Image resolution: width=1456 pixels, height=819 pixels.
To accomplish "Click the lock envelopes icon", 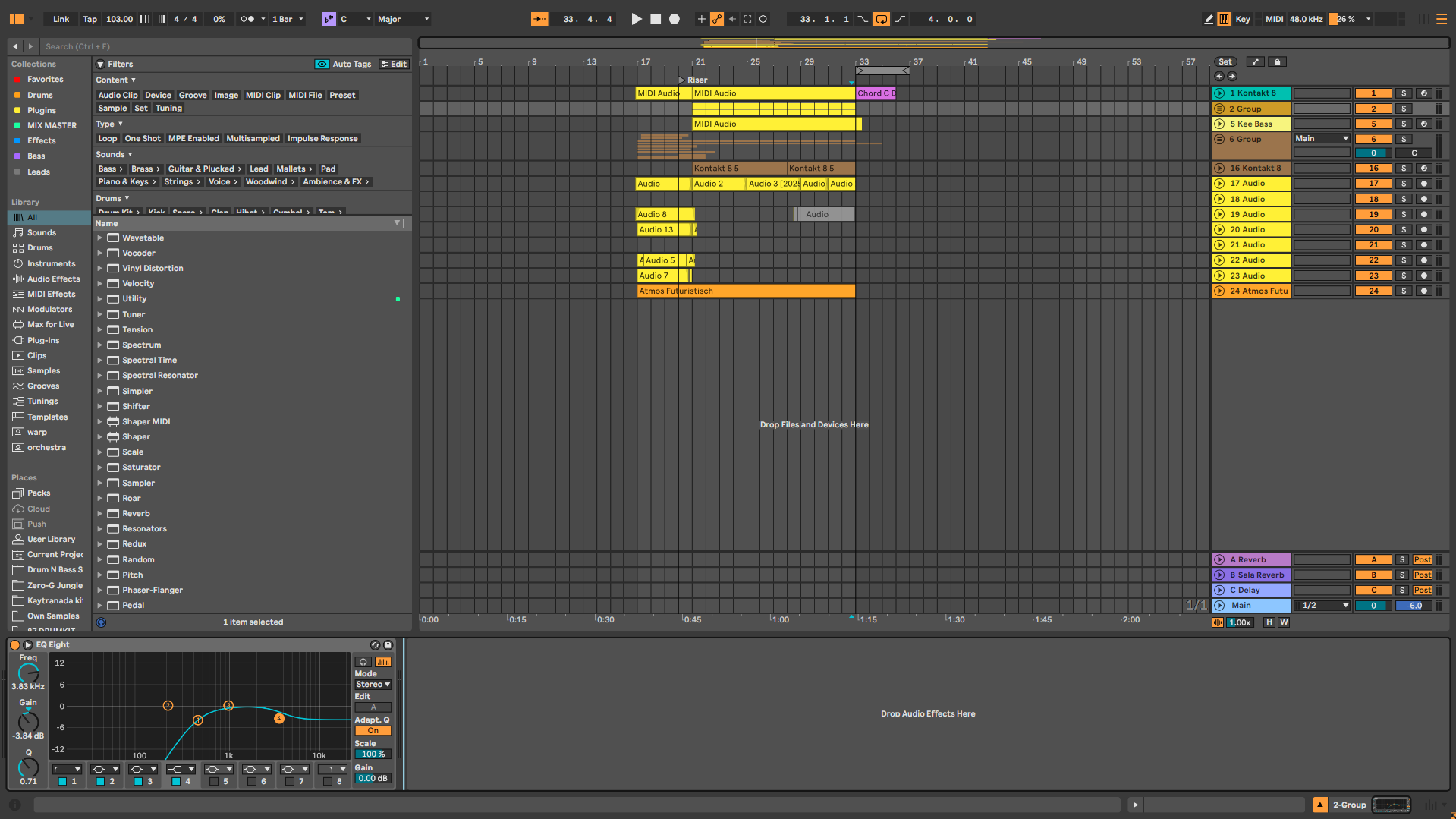I will [1277, 62].
